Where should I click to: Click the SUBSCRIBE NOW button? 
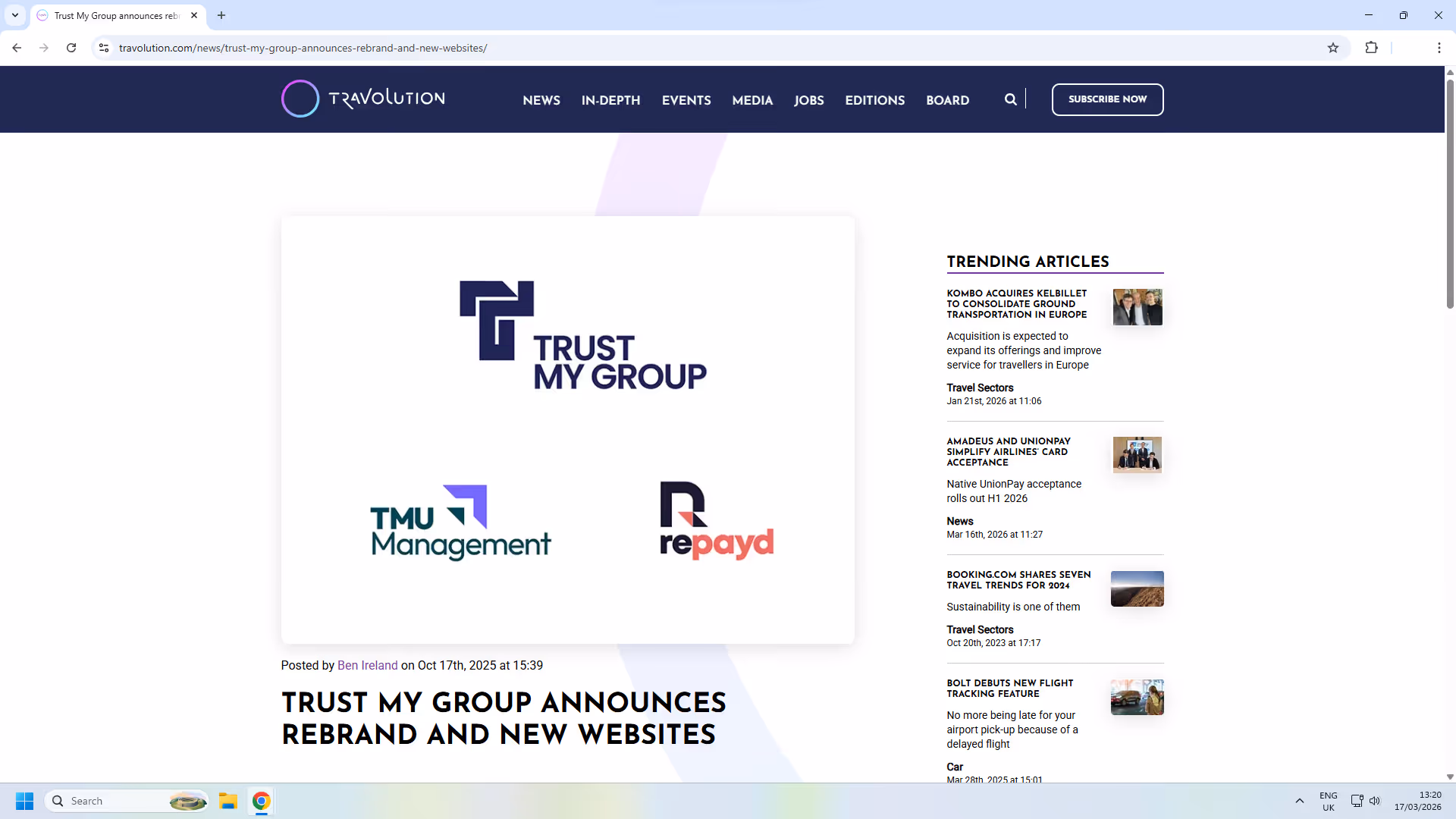click(1107, 99)
